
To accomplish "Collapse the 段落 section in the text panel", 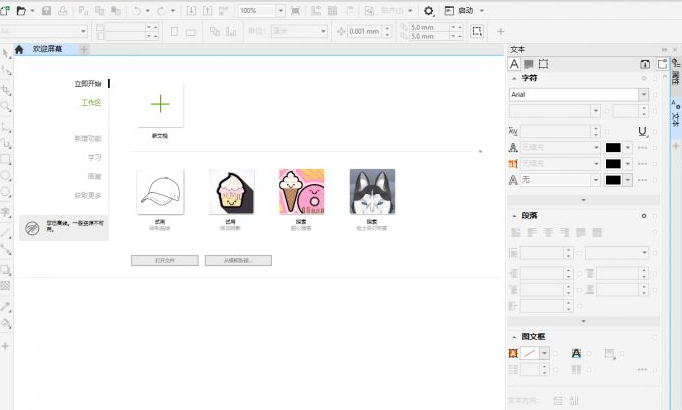I will 514,215.
